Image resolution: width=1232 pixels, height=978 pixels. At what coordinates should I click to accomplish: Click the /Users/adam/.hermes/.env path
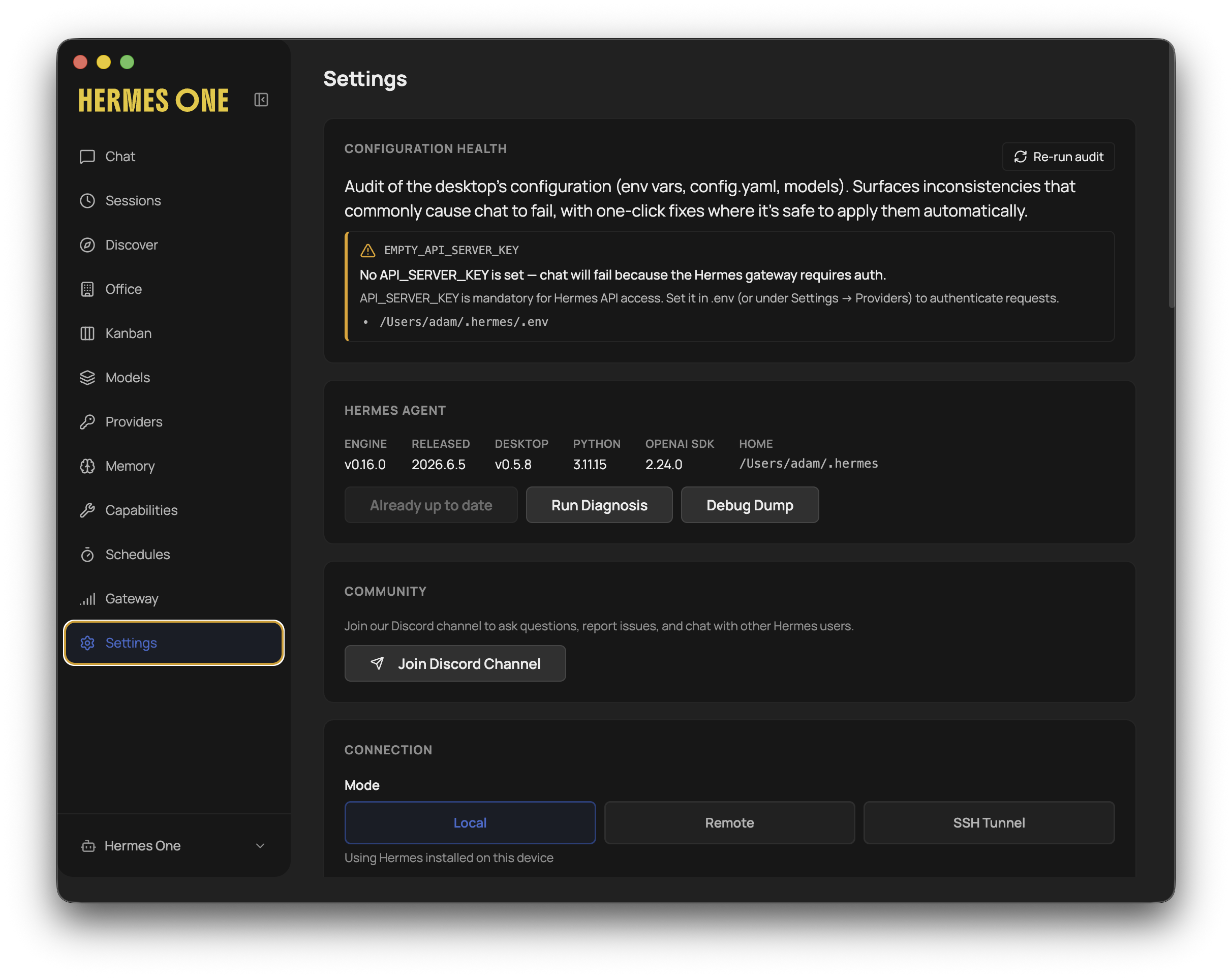(x=464, y=322)
